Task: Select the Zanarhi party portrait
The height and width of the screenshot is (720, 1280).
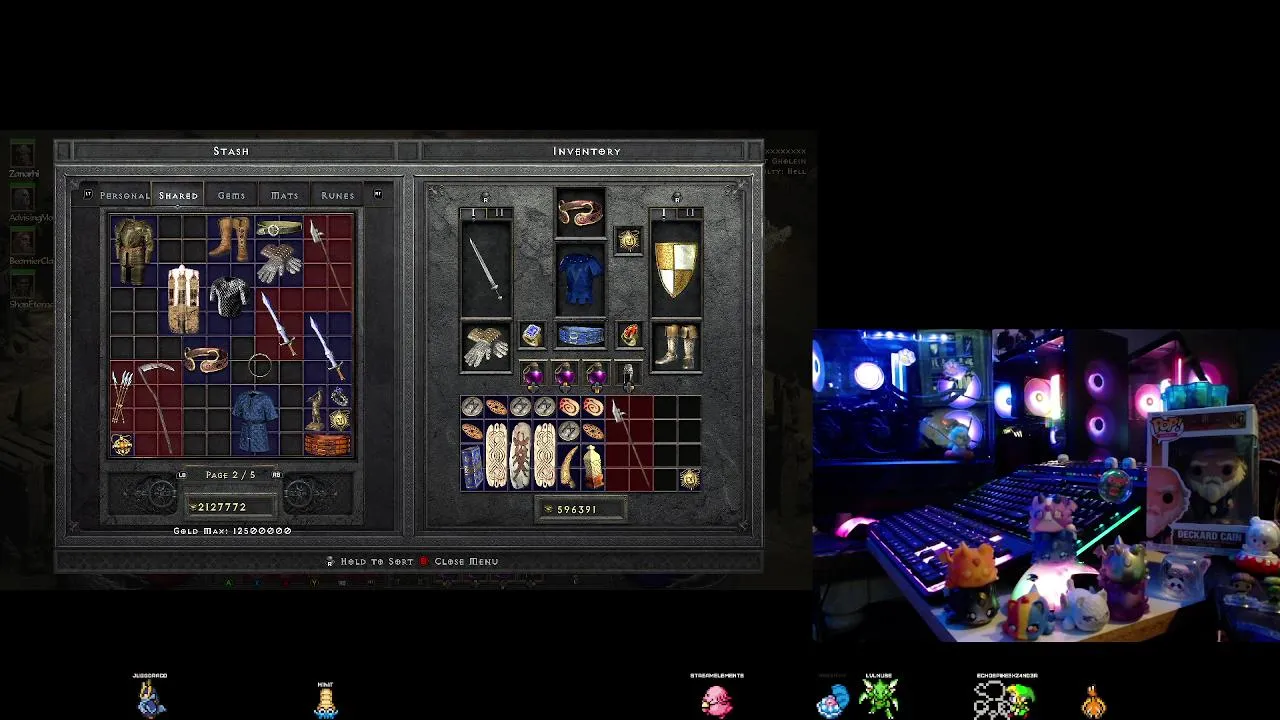Action: (22, 156)
